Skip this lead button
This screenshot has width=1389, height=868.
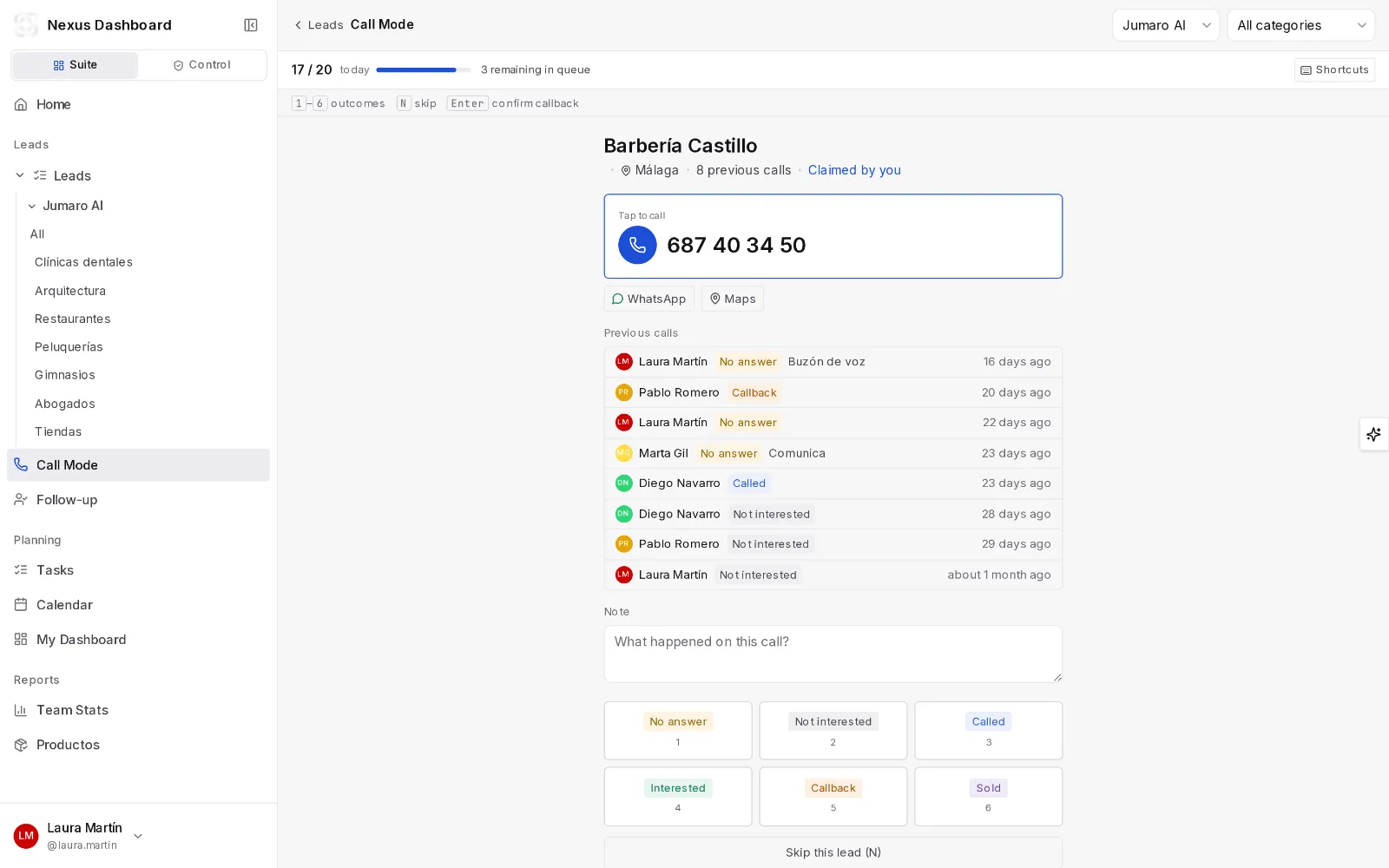click(833, 852)
